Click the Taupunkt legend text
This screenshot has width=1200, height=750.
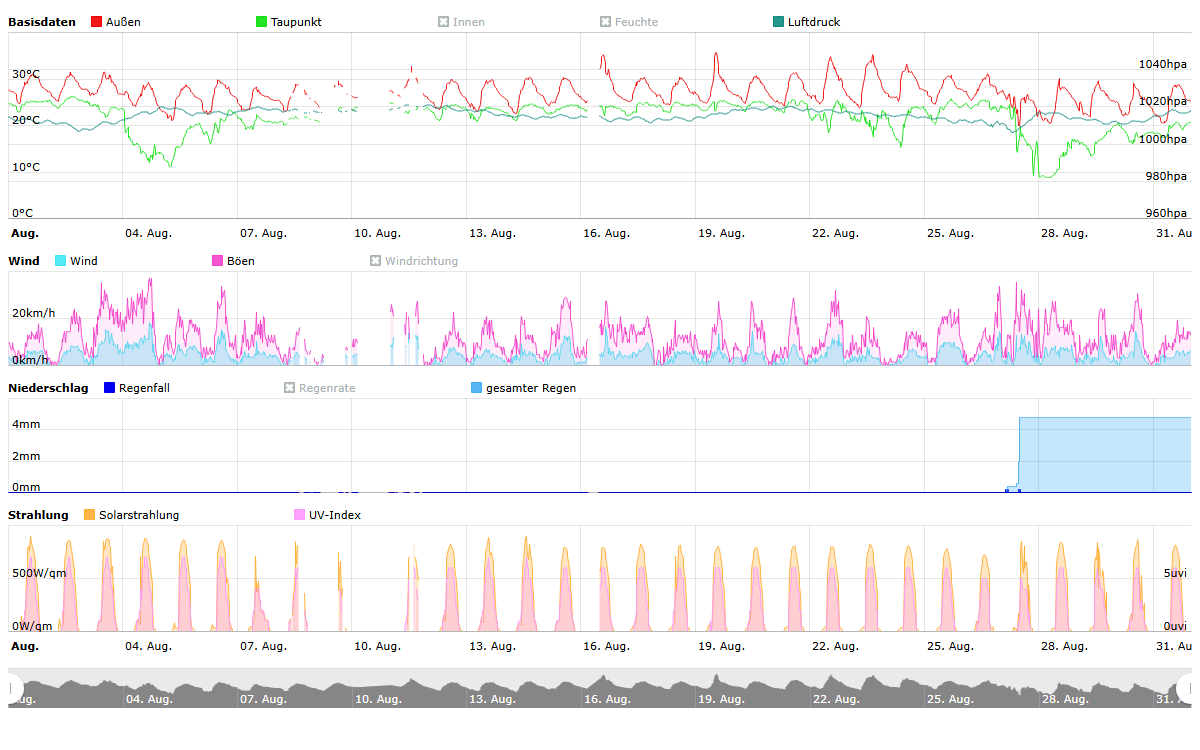pos(296,22)
